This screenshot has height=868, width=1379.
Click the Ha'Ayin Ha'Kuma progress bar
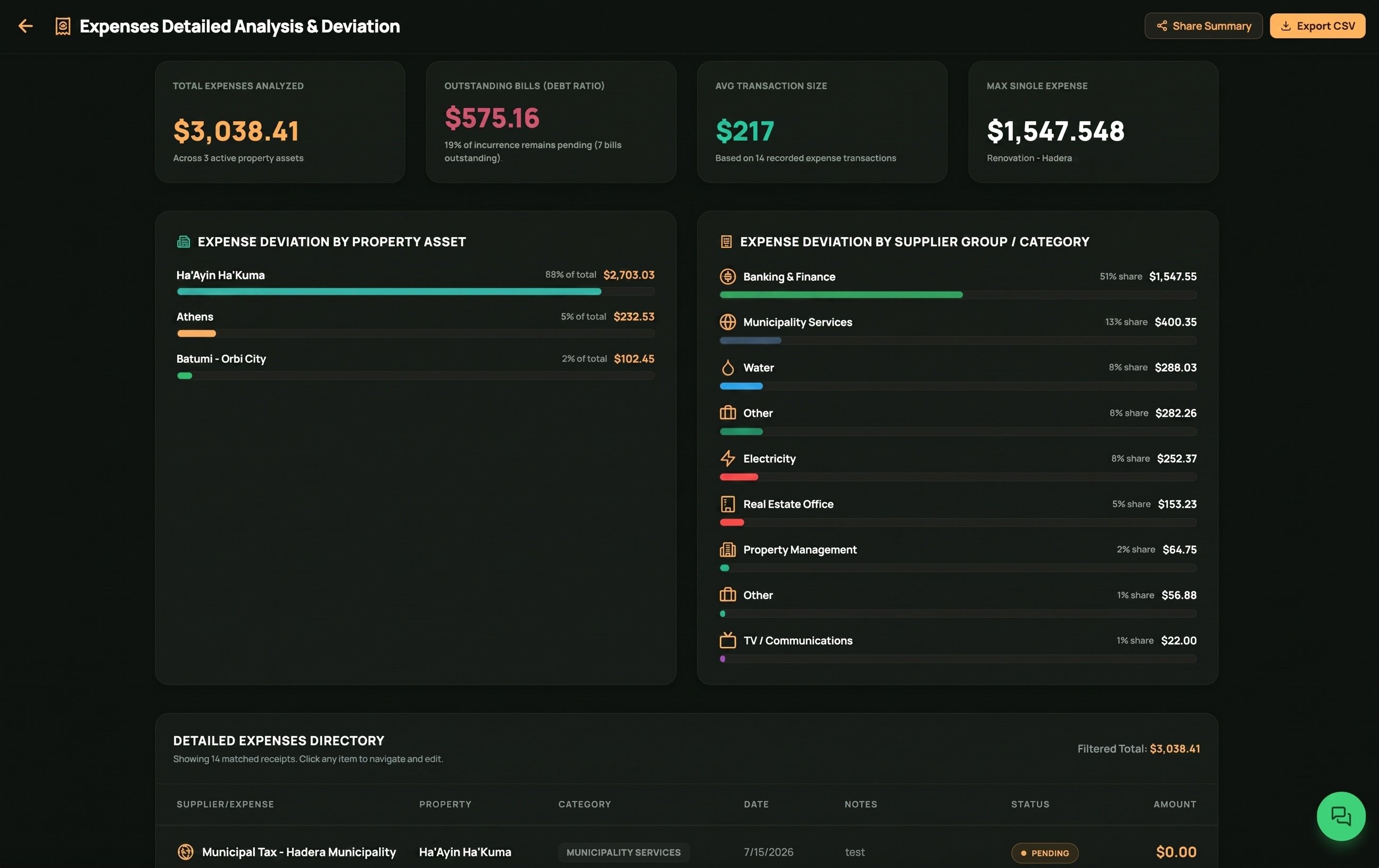416,291
